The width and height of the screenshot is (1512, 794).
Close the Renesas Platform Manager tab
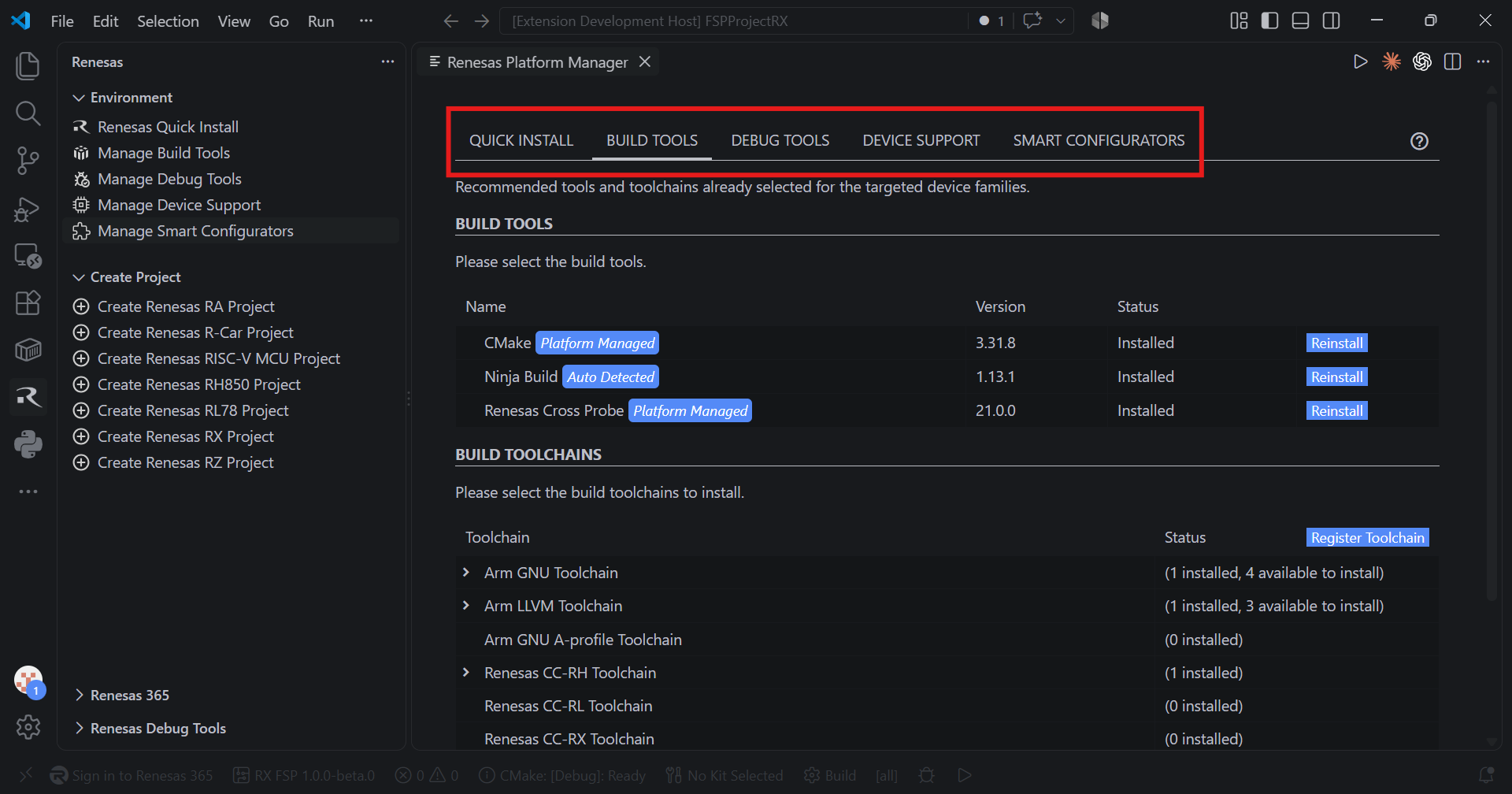click(x=645, y=61)
